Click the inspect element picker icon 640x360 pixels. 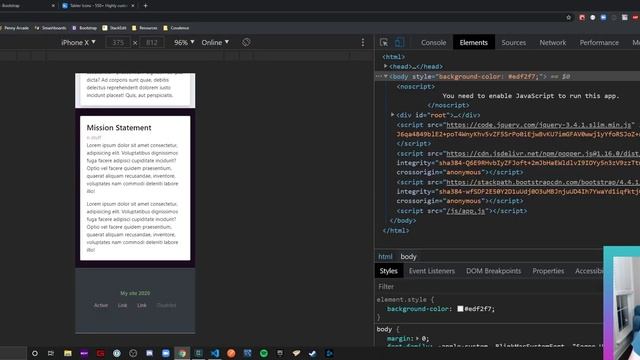[x=384, y=42]
